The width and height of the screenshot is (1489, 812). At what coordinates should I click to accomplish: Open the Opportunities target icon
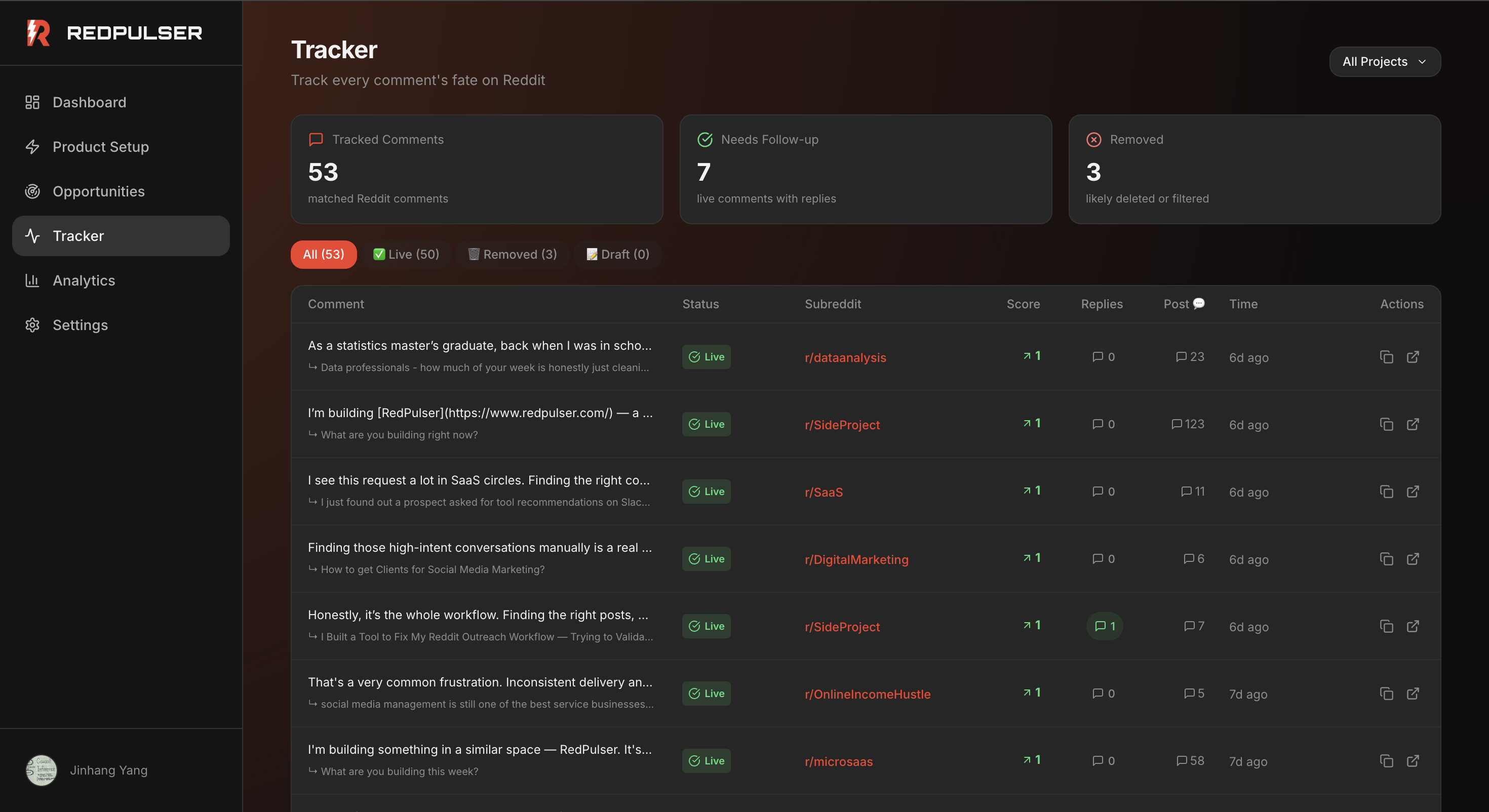[x=32, y=191]
